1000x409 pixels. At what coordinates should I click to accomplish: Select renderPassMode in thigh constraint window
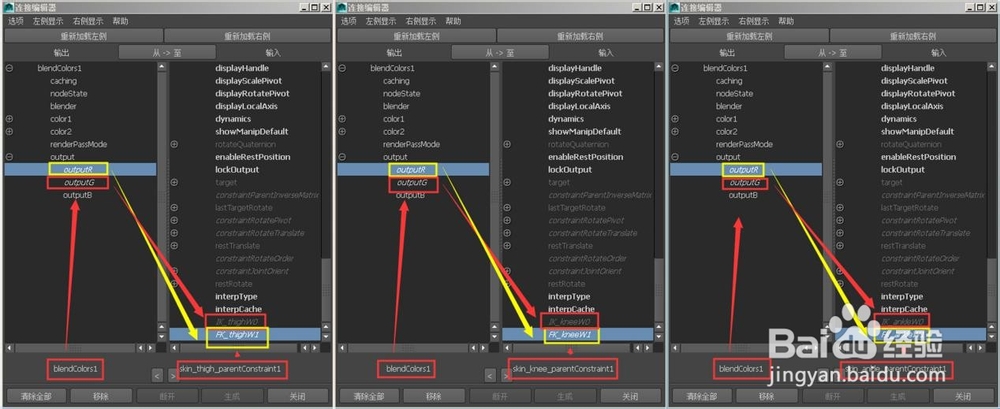coord(78,144)
